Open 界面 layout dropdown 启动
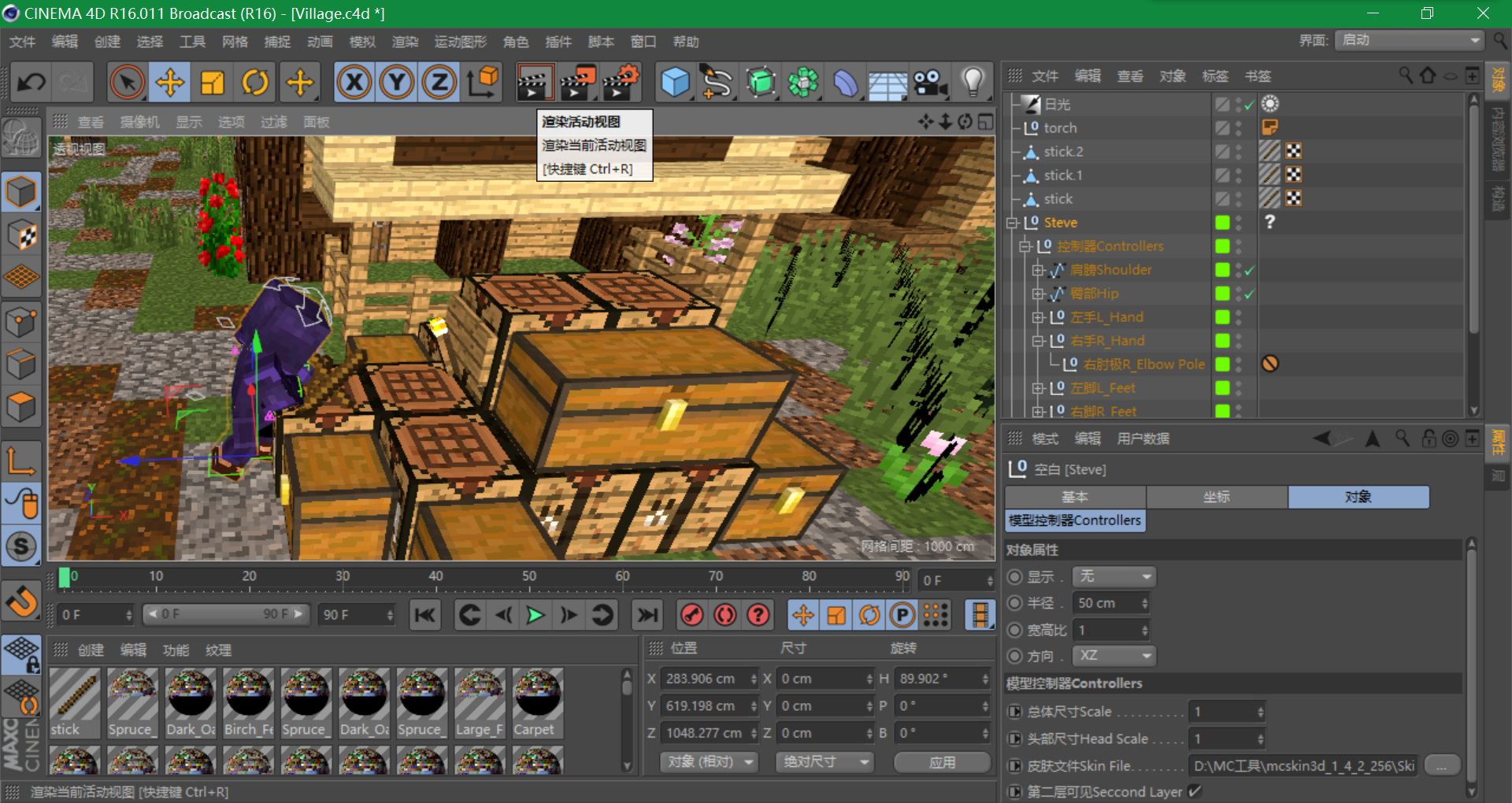The height and width of the screenshot is (803, 1512). [1409, 40]
